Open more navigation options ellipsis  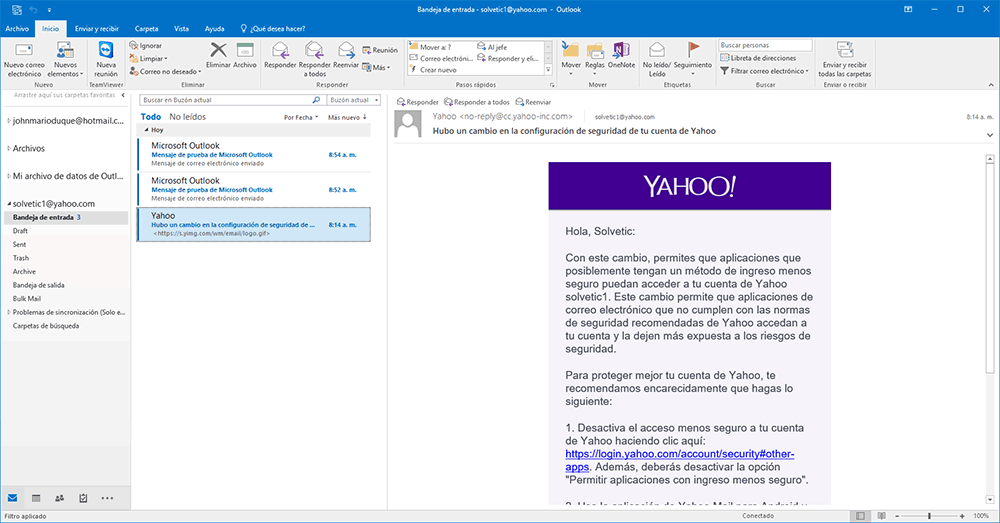point(107,498)
